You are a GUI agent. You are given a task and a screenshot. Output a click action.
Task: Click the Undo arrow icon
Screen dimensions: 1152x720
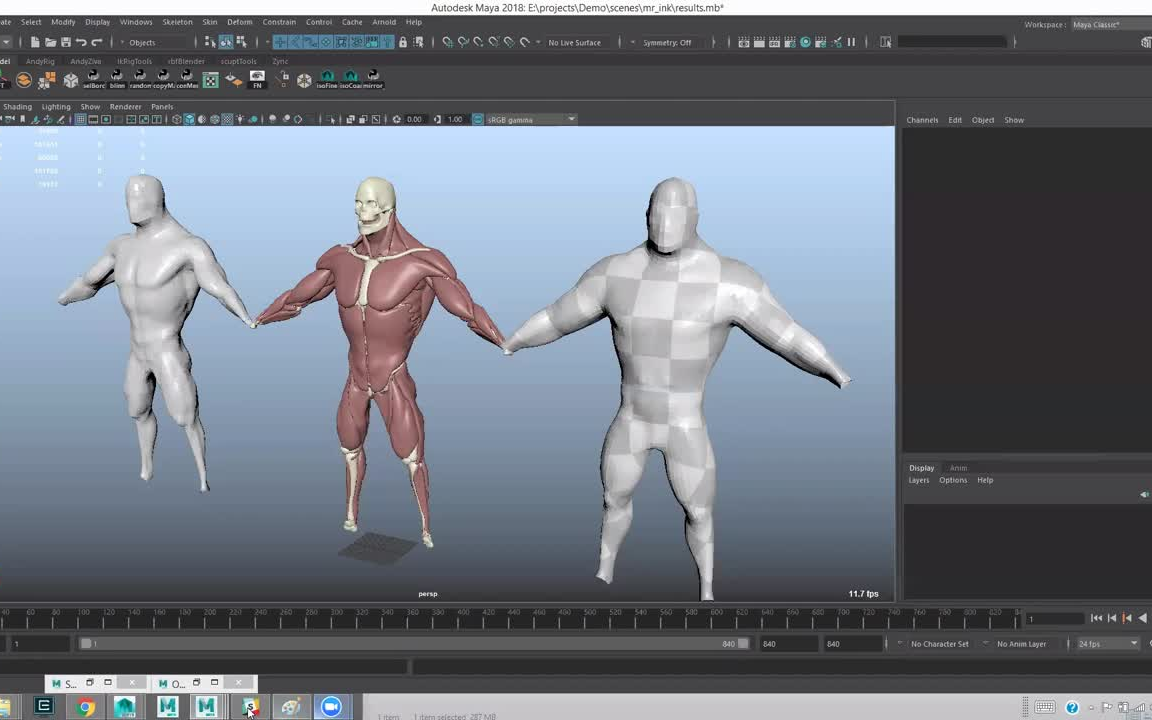(x=81, y=42)
